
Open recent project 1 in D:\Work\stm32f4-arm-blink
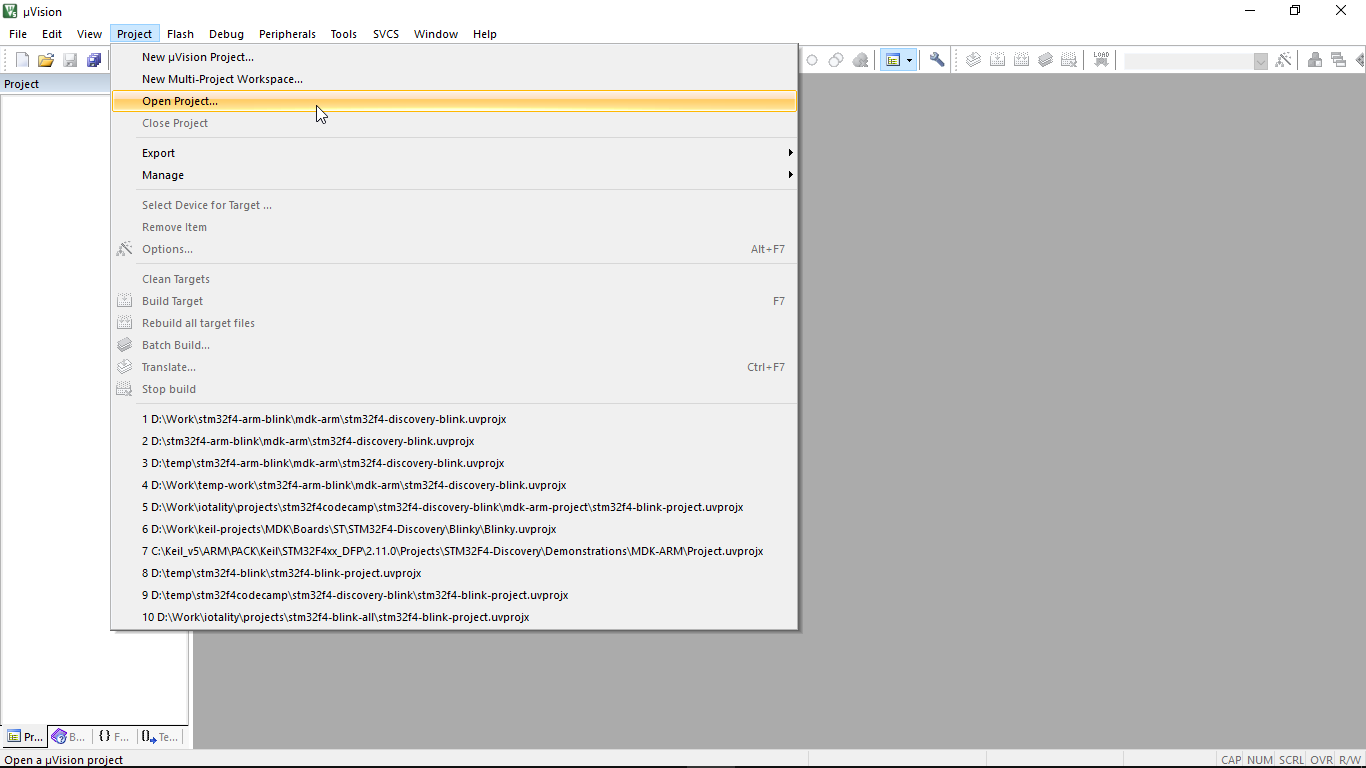click(x=454, y=419)
